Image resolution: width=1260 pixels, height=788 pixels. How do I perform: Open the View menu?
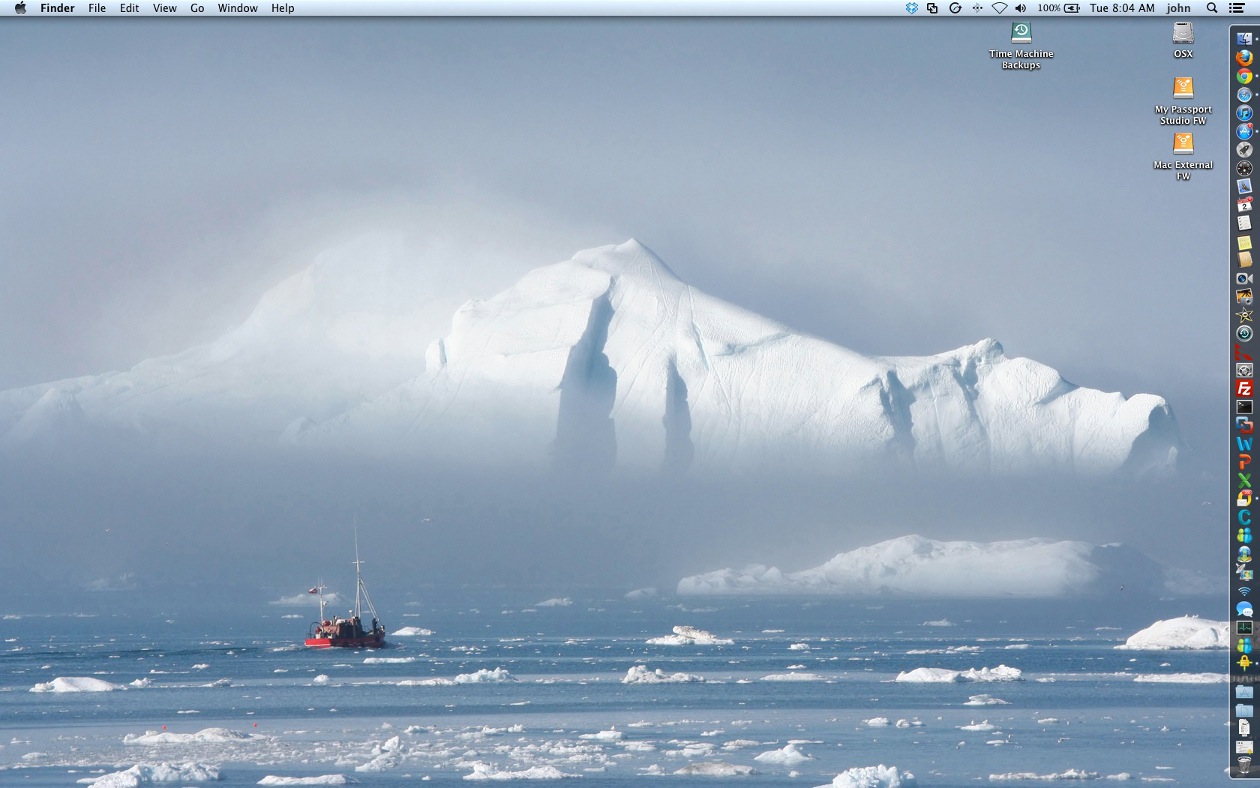(x=165, y=8)
